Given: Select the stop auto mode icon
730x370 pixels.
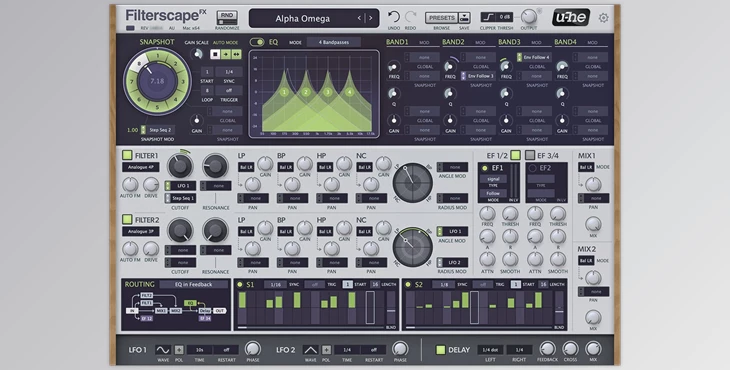Looking at the screenshot, I should tap(215, 54).
